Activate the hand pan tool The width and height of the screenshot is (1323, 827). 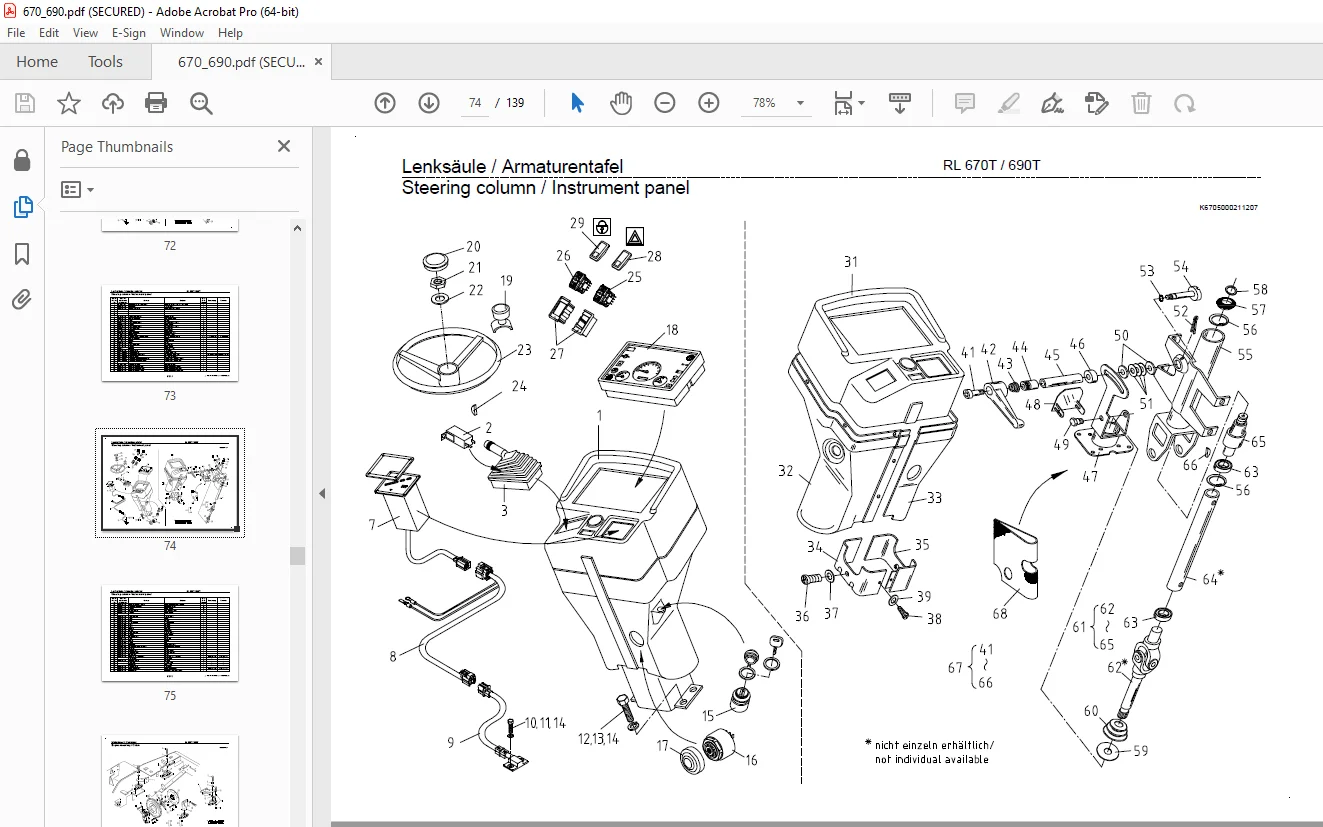[x=621, y=103]
